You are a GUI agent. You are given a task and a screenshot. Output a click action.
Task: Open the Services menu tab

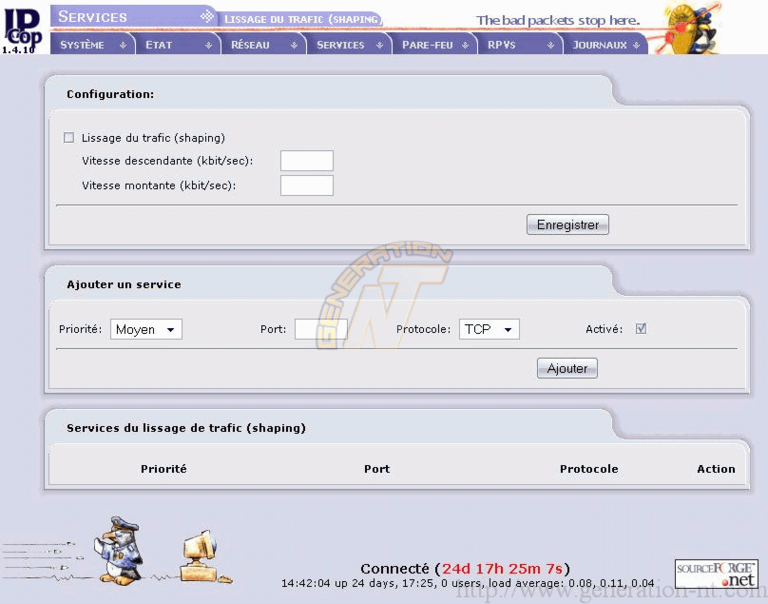coord(349,45)
